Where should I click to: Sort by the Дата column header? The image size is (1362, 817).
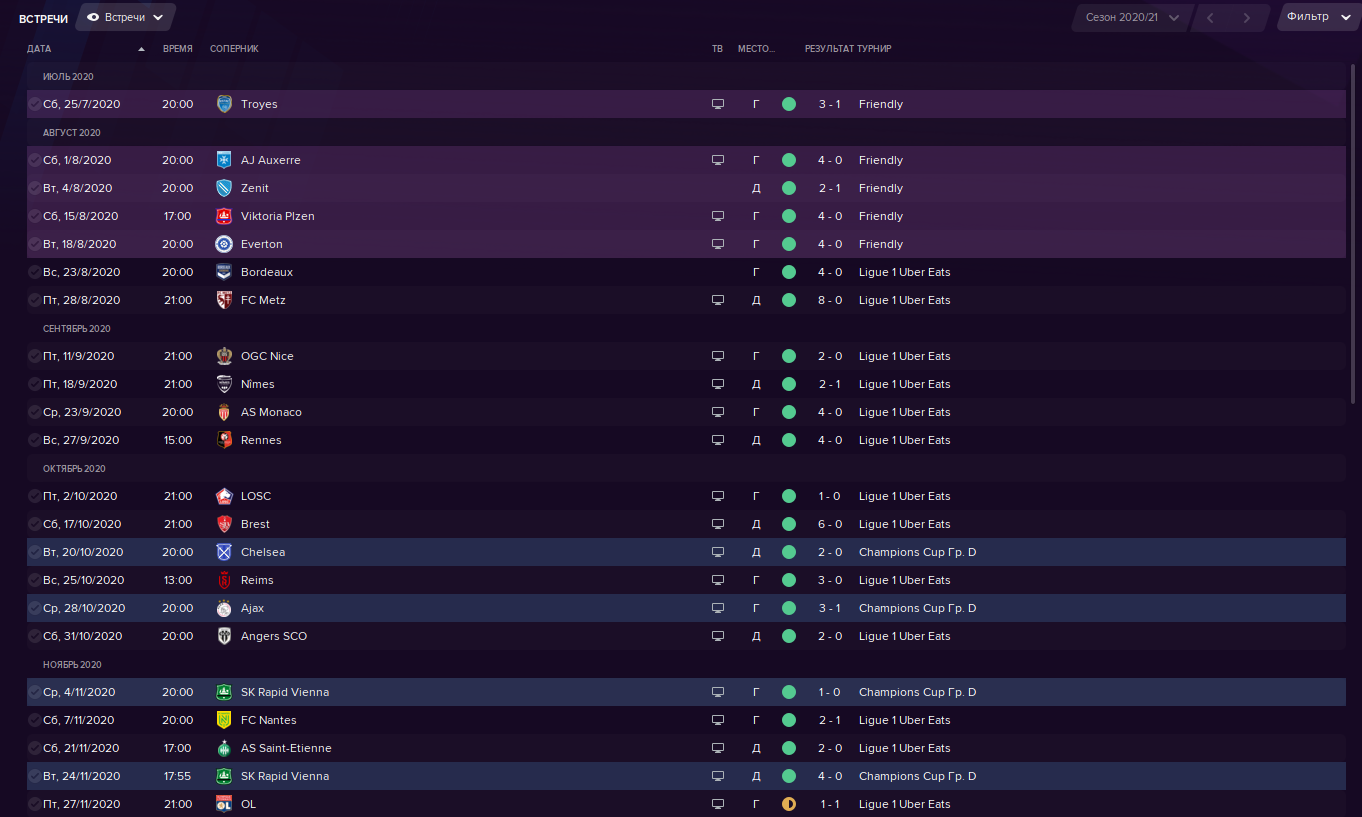(39, 49)
